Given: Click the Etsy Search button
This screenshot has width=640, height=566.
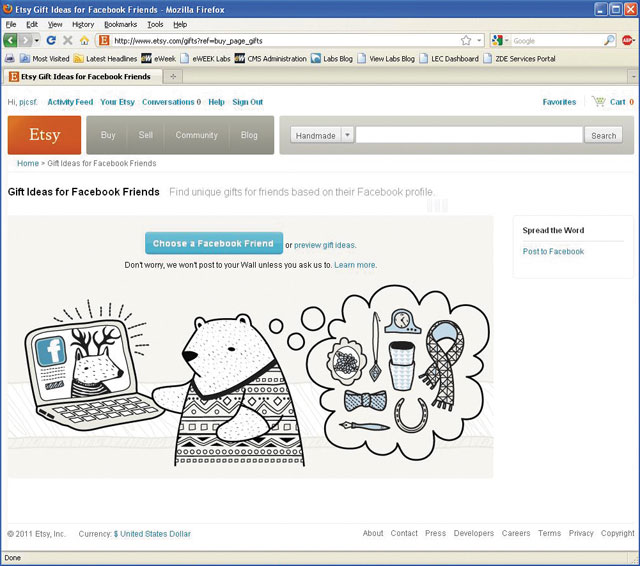Looking at the screenshot, I should tap(604, 135).
